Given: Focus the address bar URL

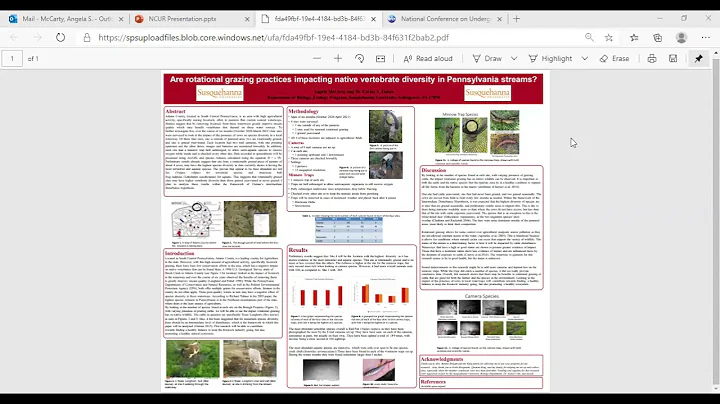Looking at the screenshot, I should coord(274,38).
